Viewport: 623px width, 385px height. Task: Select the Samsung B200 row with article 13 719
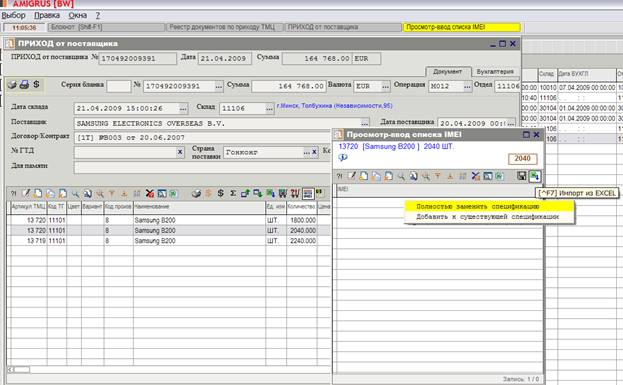coord(169,241)
